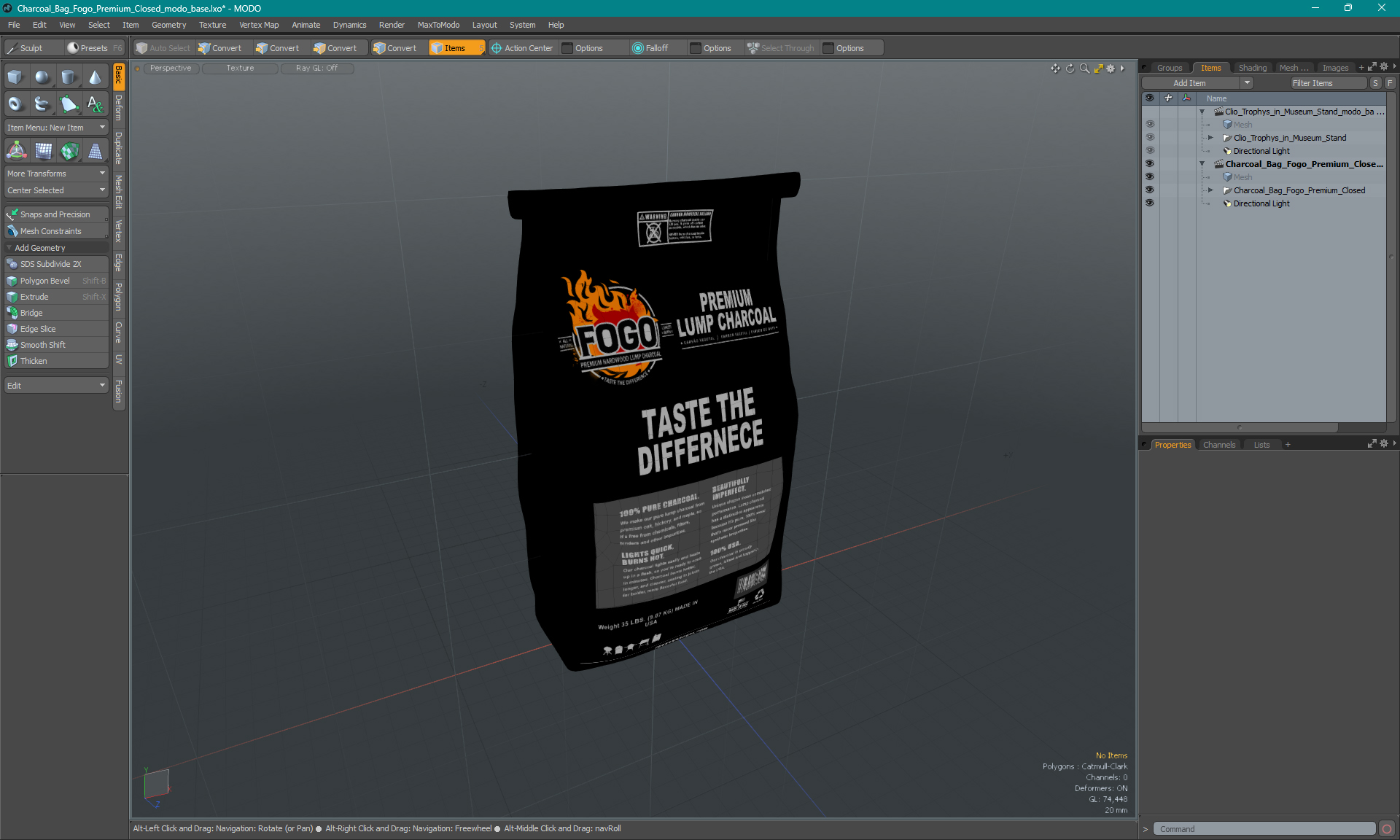This screenshot has width=1400, height=840.
Task: Toggle visibility of Clio_Trophys_in_Museum_Stand folder
Action: 1149,138
